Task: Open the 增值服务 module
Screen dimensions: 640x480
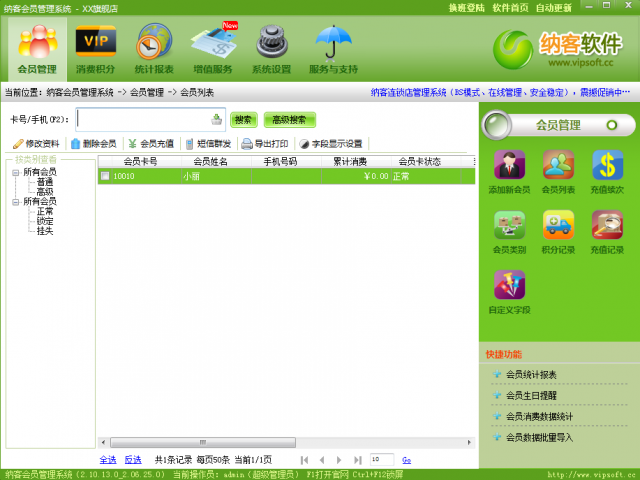Action: coord(213,49)
